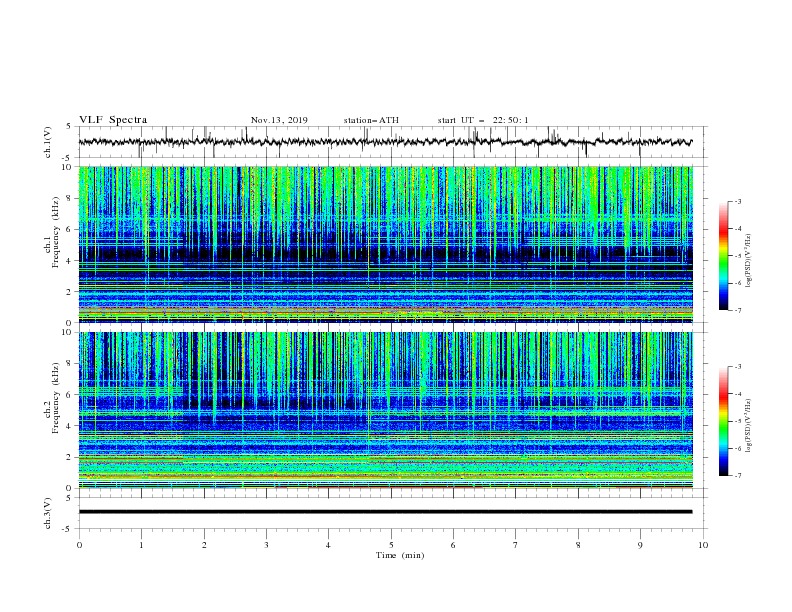
Task: Click the "6" frequency tick of ch.2
Action: (x=69, y=395)
